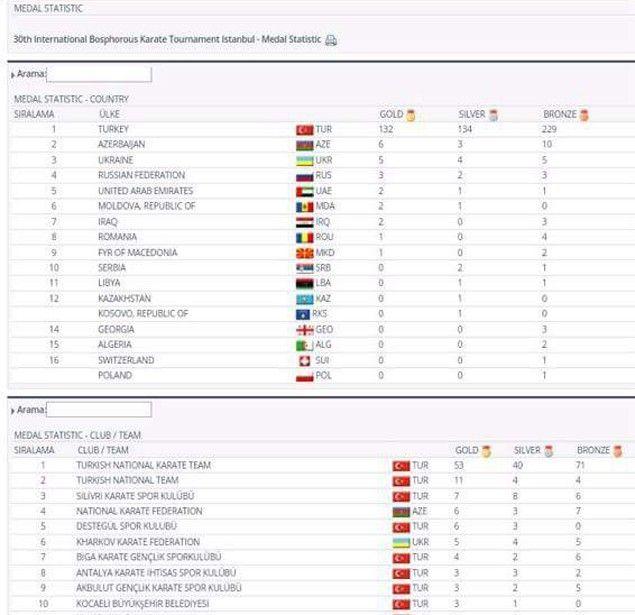Sort country table by SIRALAMA header
Screen dimensions: 635x615
[x=33, y=114]
